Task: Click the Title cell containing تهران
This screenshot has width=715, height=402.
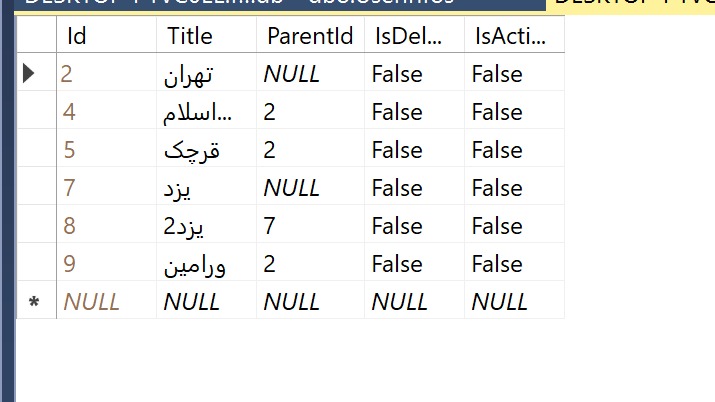Action: point(207,72)
